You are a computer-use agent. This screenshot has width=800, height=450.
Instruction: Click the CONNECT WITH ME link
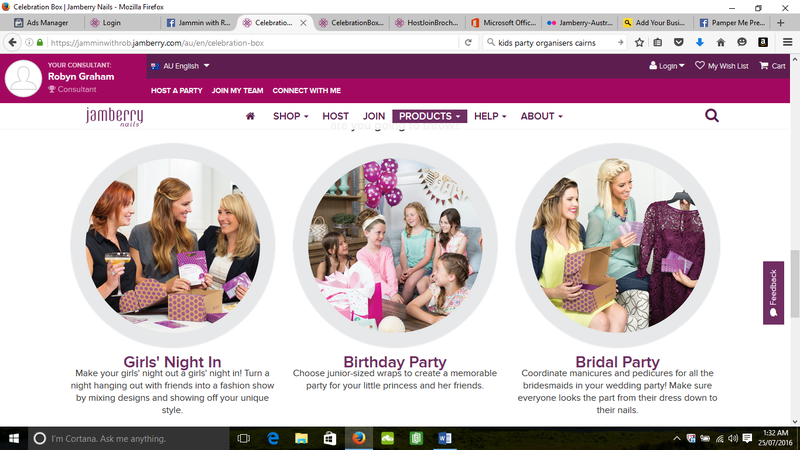tap(307, 90)
